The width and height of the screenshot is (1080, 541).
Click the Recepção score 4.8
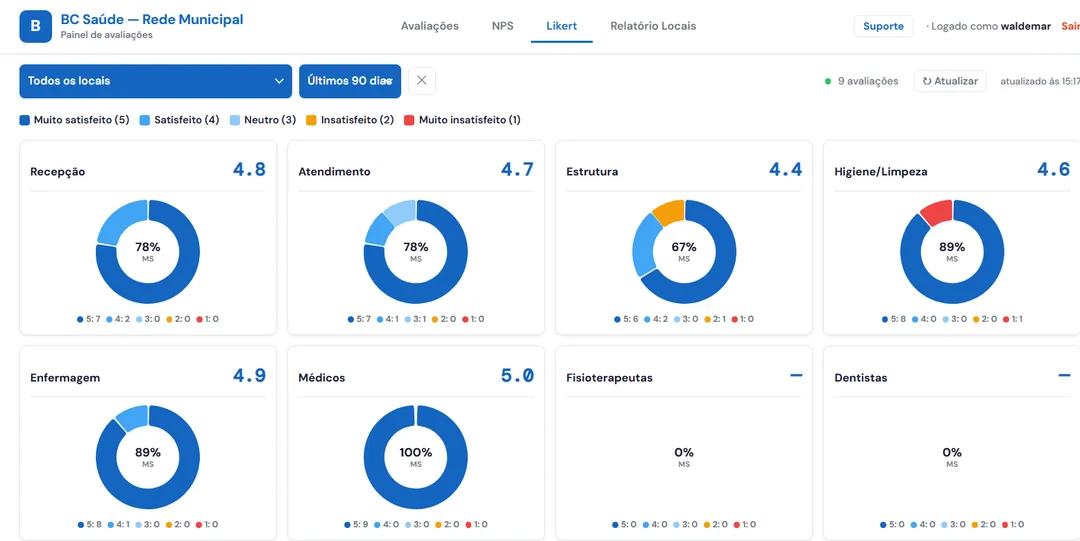[x=249, y=170]
